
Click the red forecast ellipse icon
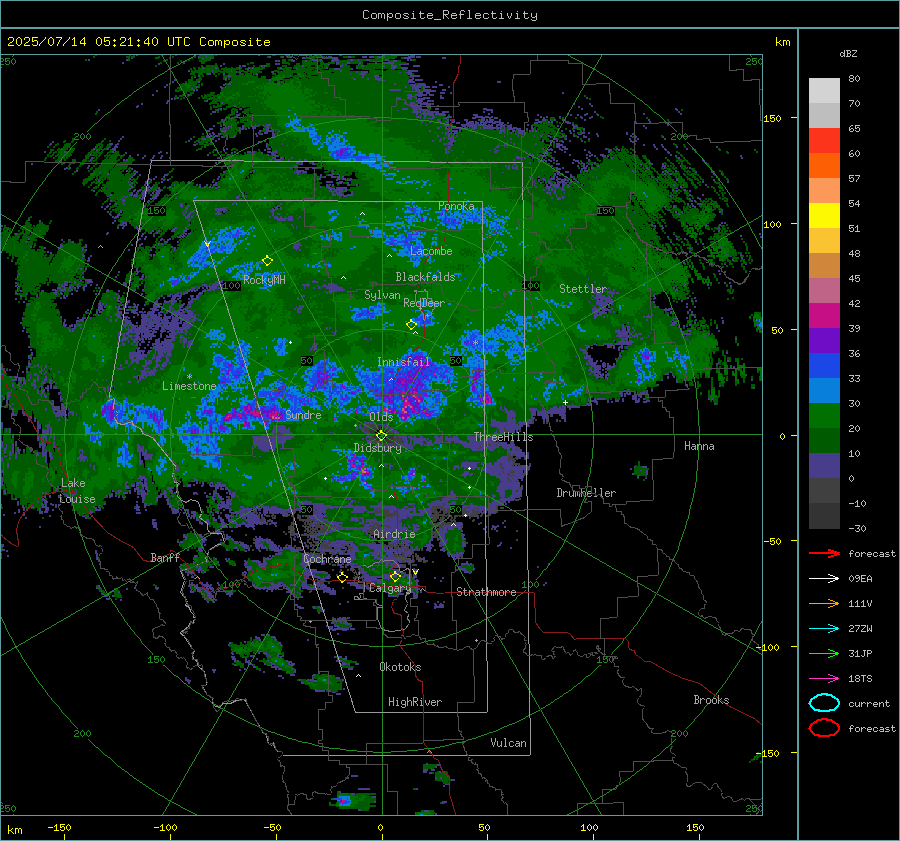[824, 728]
